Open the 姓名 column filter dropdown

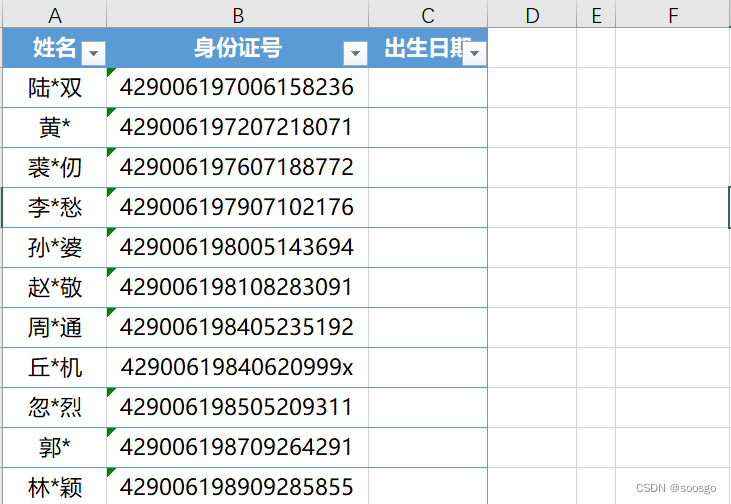pos(93,53)
